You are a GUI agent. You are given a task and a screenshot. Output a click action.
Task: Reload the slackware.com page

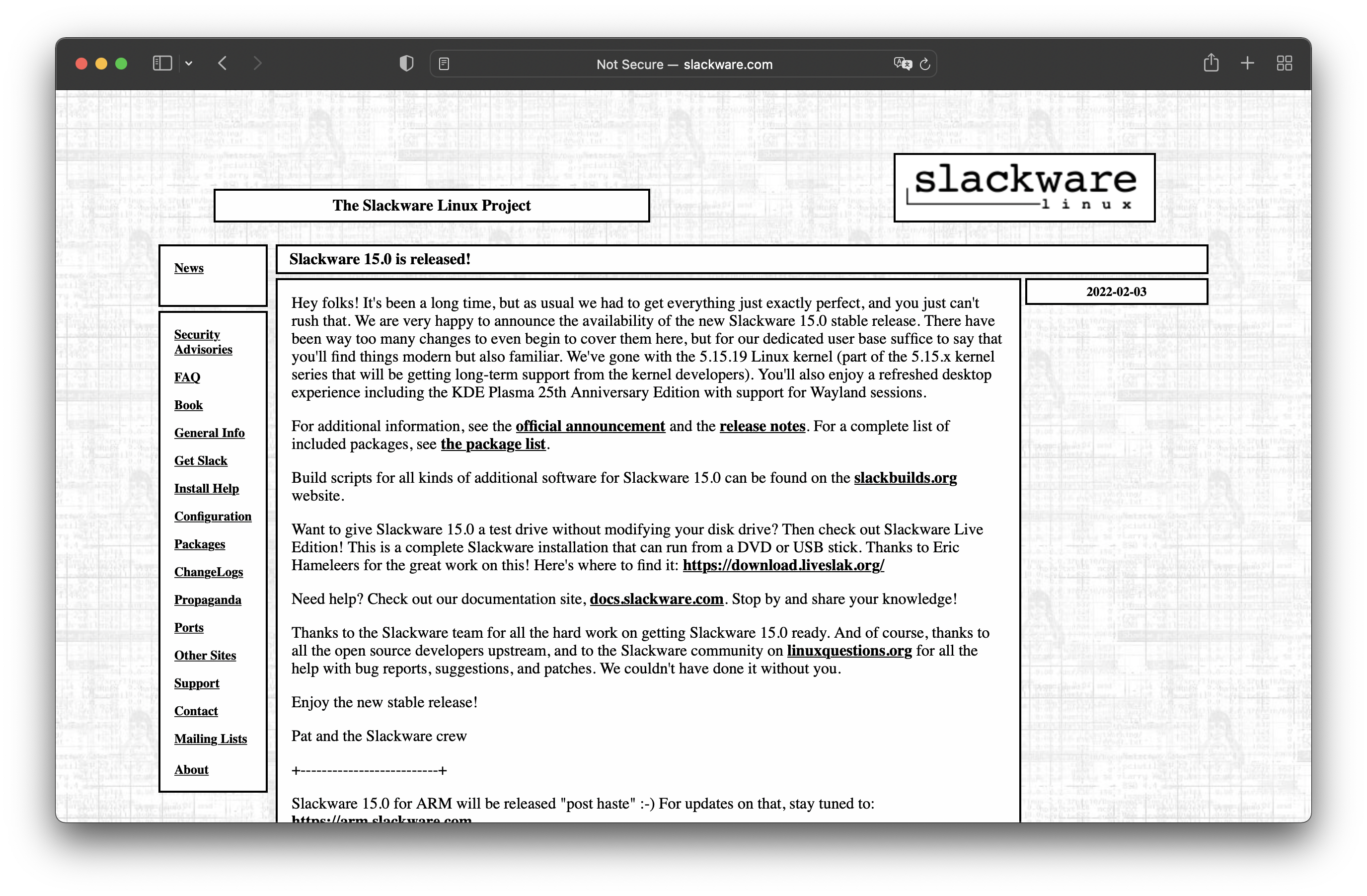925,64
